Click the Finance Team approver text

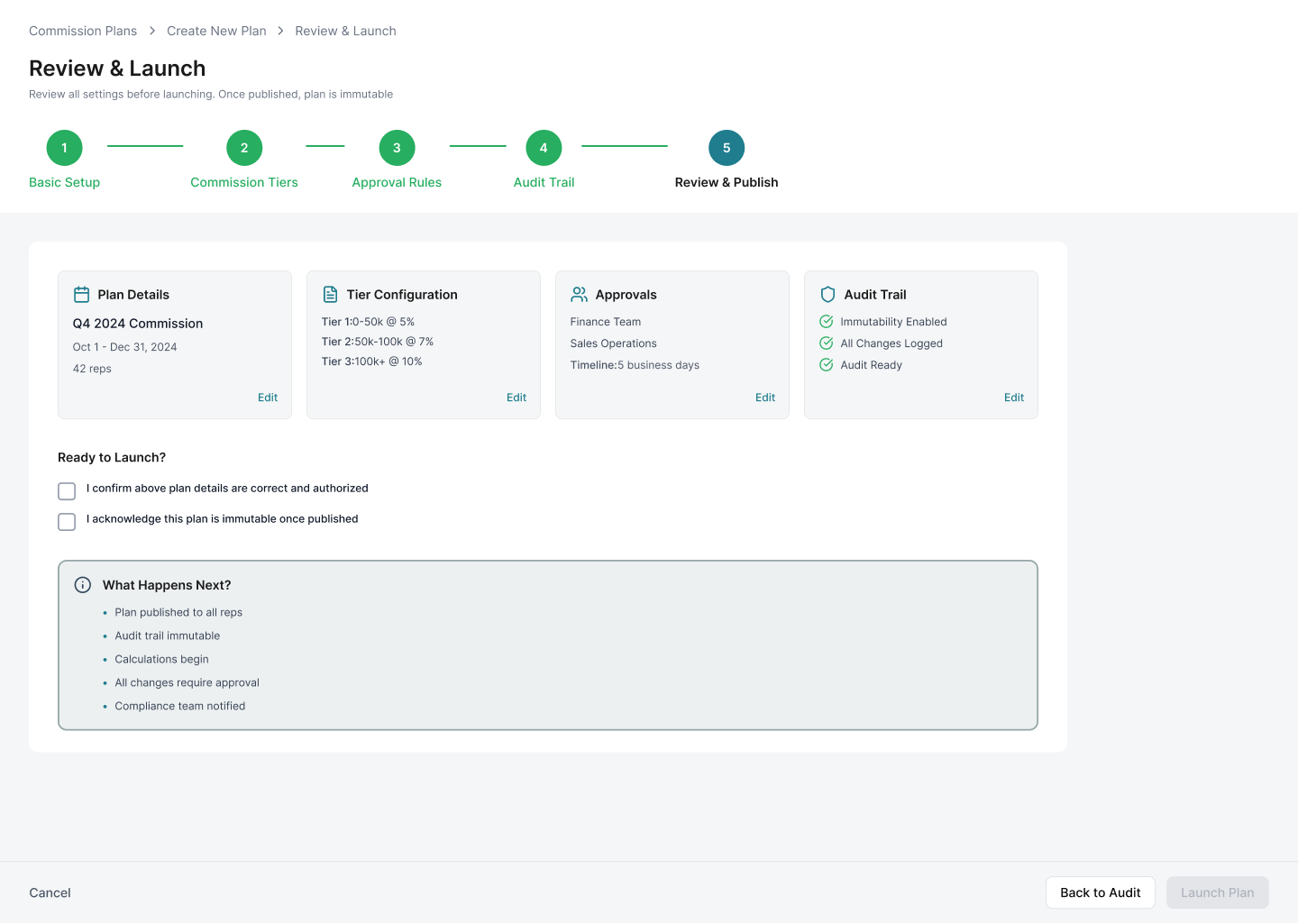[606, 322]
